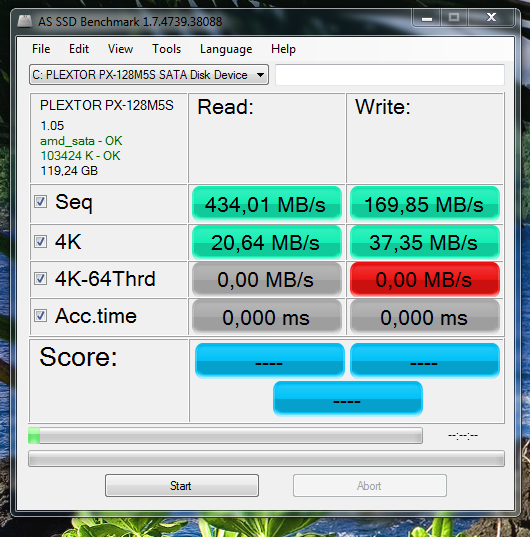Open the Help menu
Screen dimensions: 530x537
[x=283, y=49]
